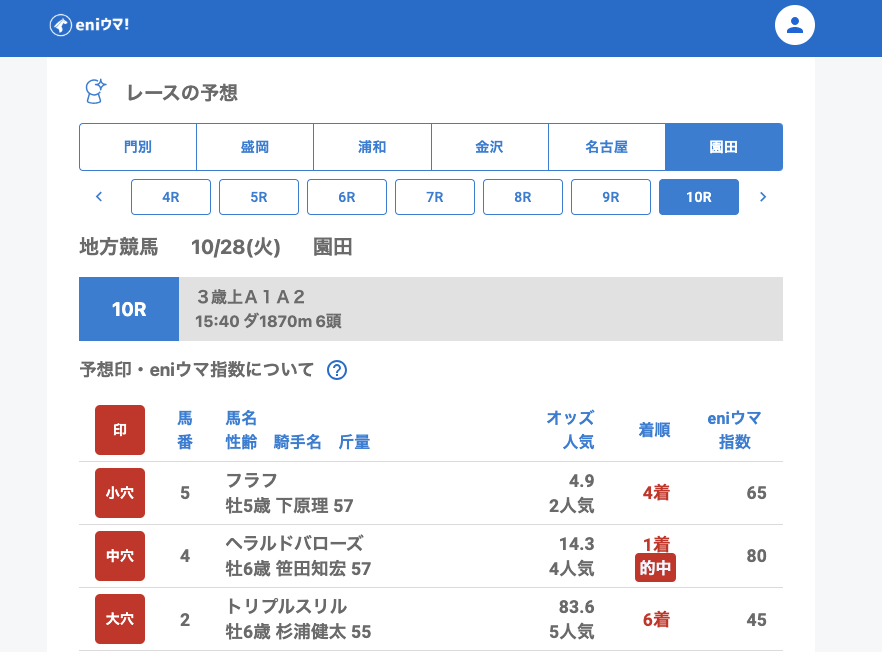
Task: Open the user account profile icon
Action: pos(795,25)
